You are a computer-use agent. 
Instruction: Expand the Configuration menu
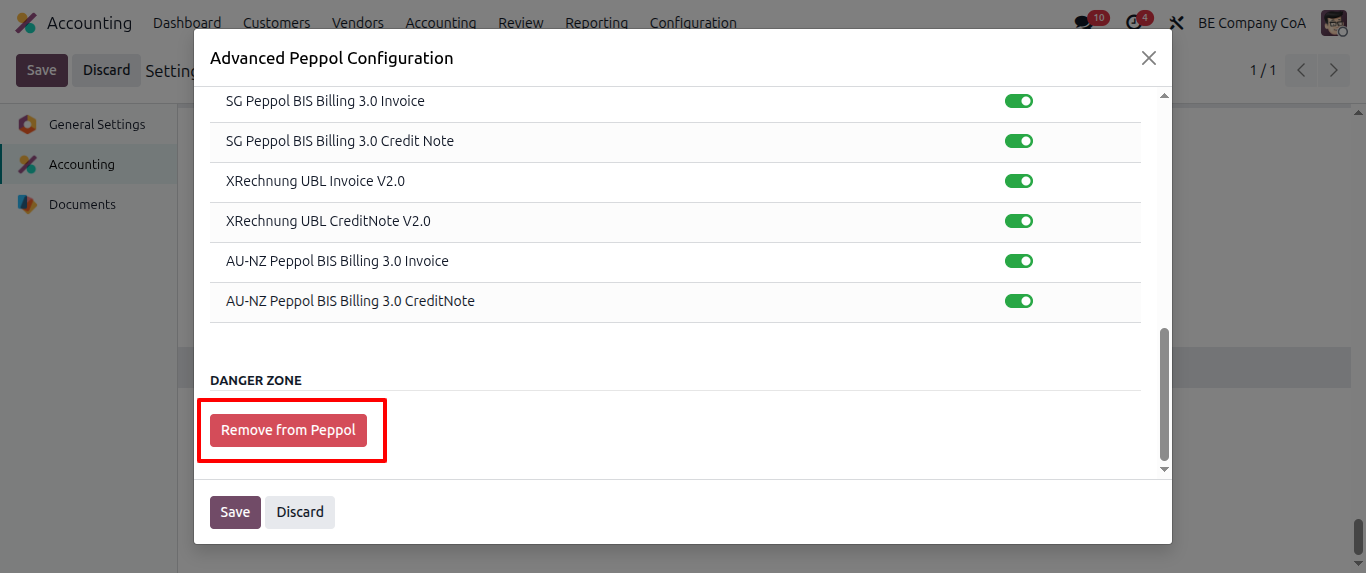693,23
